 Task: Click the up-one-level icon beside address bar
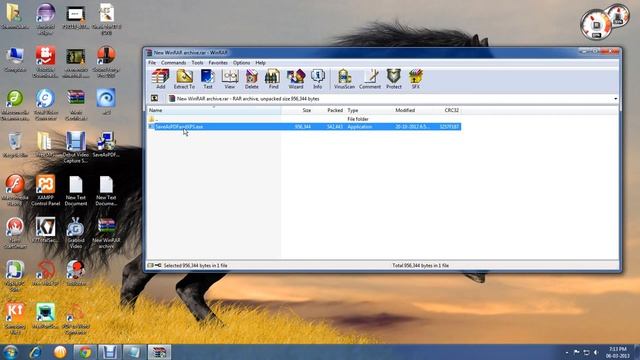pos(155,98)
